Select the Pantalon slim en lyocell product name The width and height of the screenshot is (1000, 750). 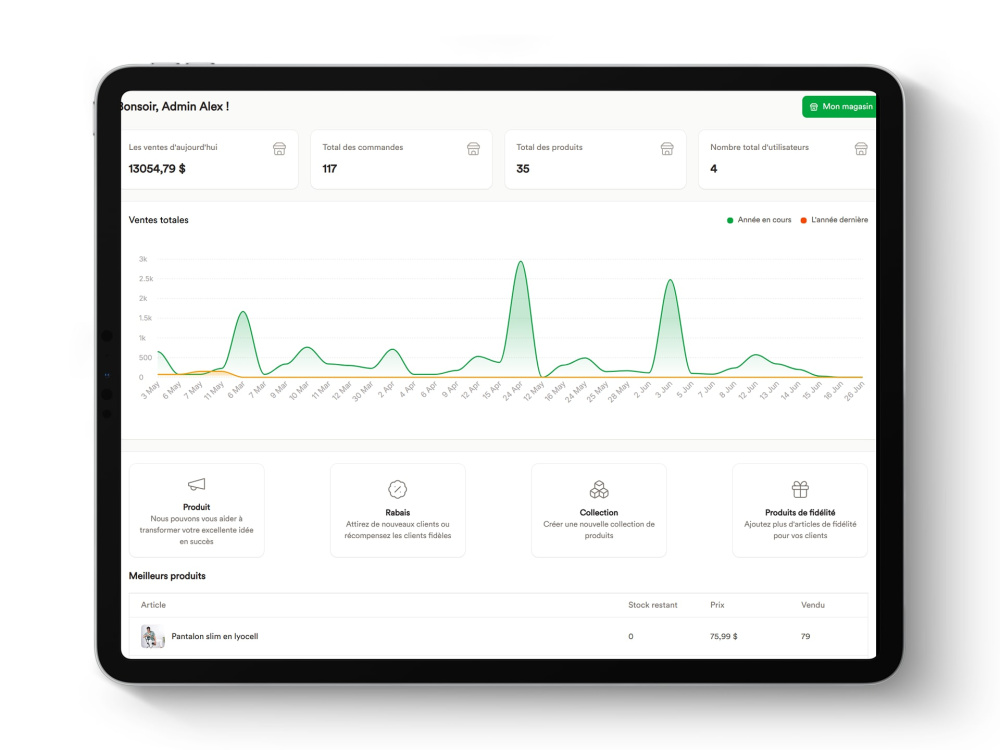pyautogui.click(x=214, y=636)
